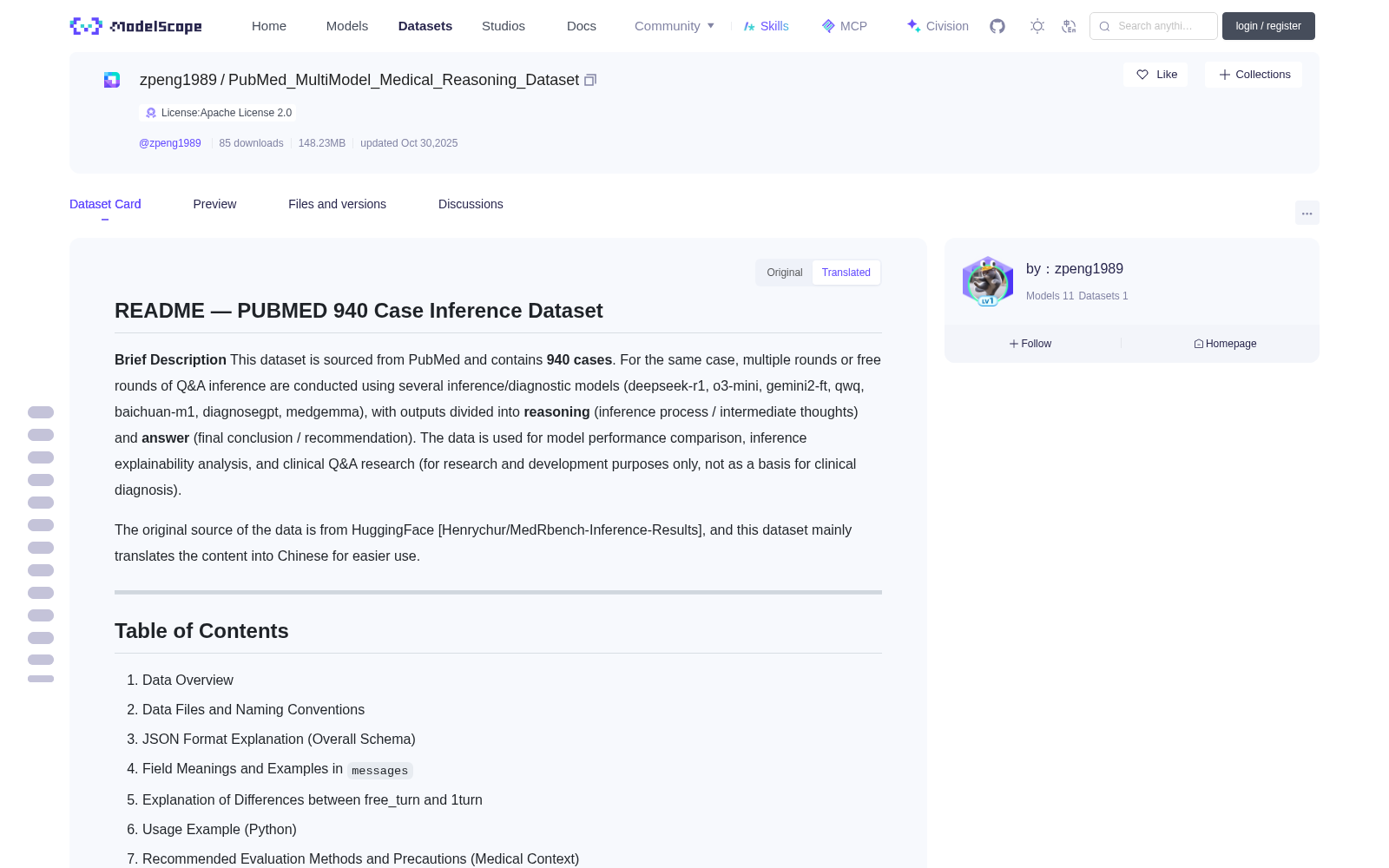Viewport: 1389px width, 868px height.
Task: Click 'Data Overview' contents item
Action: coord(188,681)
